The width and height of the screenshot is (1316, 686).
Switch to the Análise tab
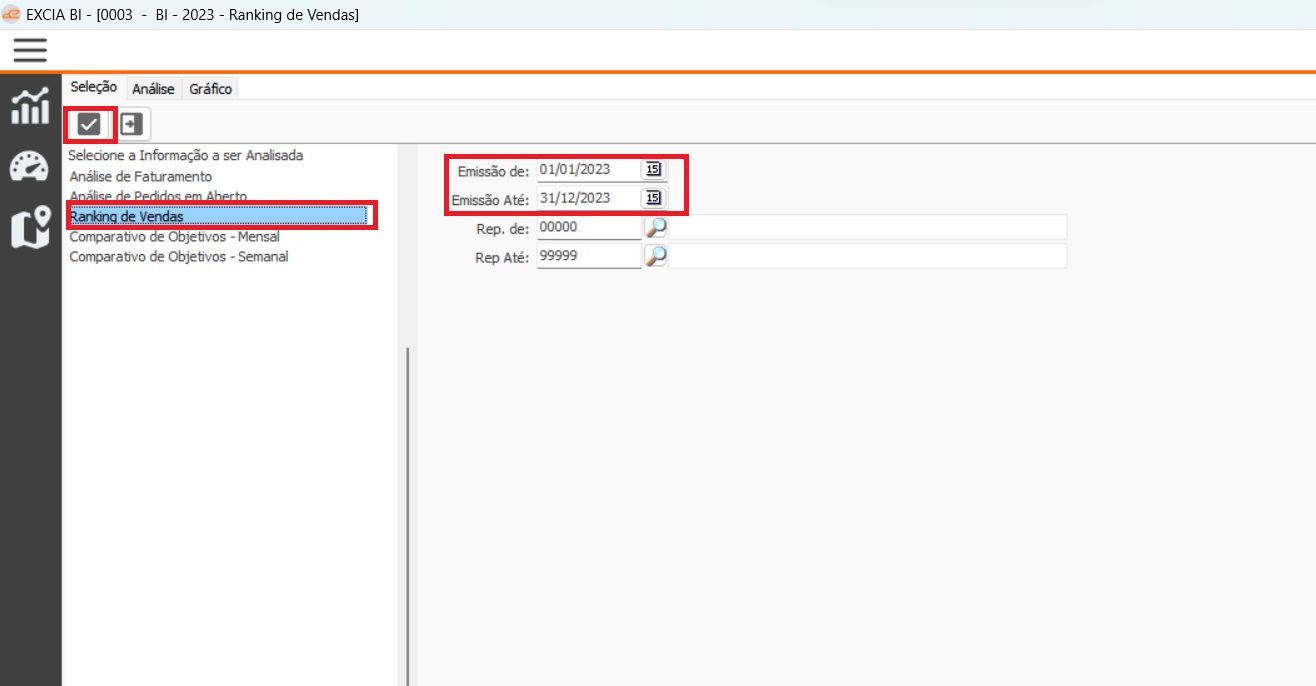(153, 89)
